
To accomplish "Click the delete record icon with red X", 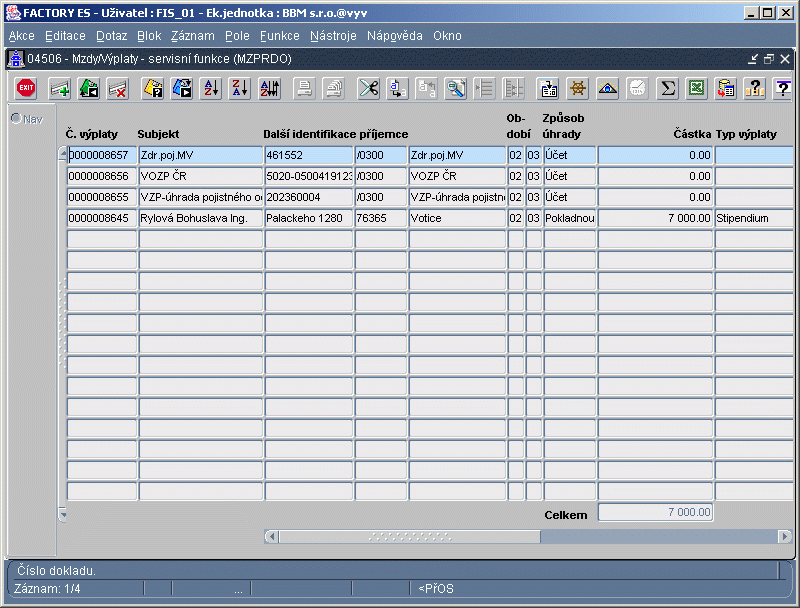I will 118,88.
